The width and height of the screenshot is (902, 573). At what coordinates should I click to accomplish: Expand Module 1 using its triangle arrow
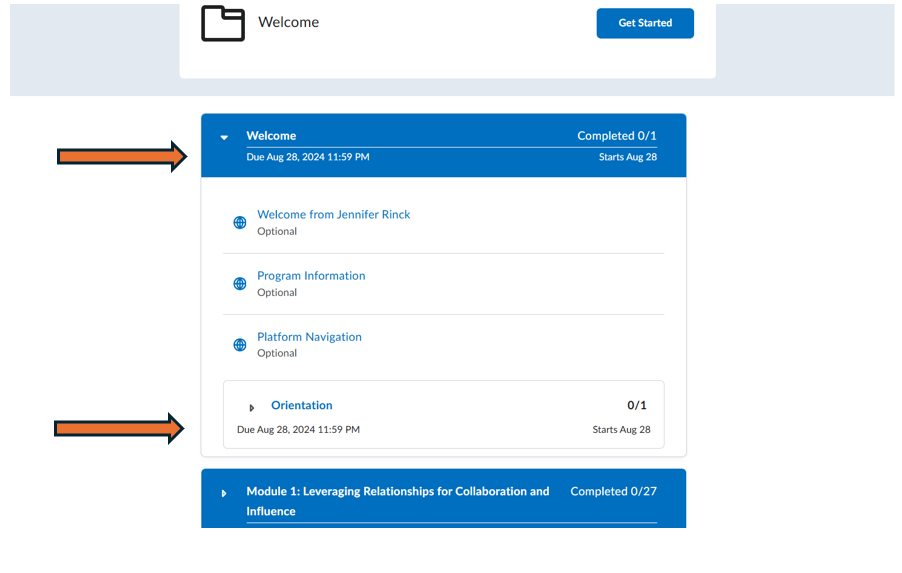[x=225, y=493]
